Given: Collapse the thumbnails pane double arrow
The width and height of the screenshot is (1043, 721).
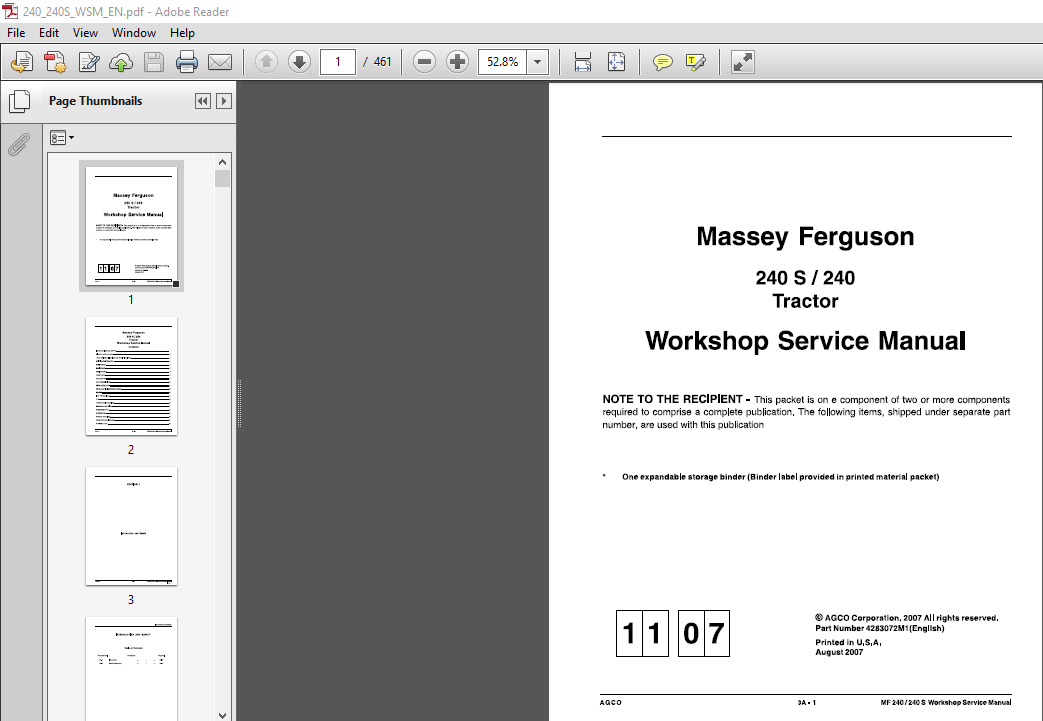Looking at the screenshot, I should (203, 101).
